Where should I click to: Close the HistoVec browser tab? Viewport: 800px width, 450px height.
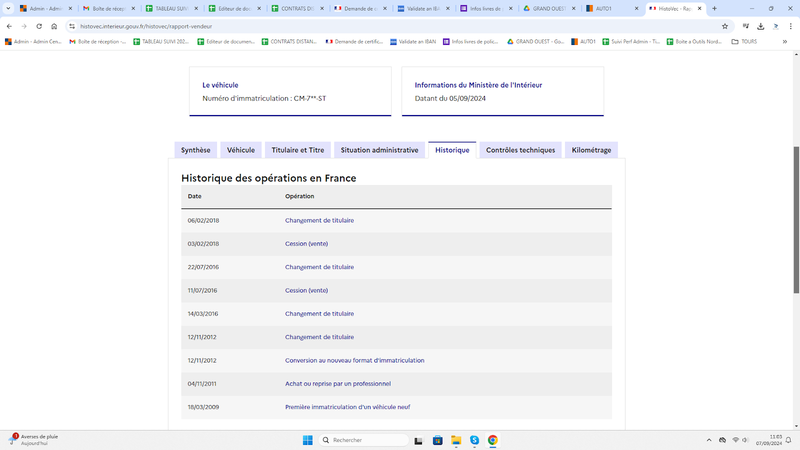(699, 8)
